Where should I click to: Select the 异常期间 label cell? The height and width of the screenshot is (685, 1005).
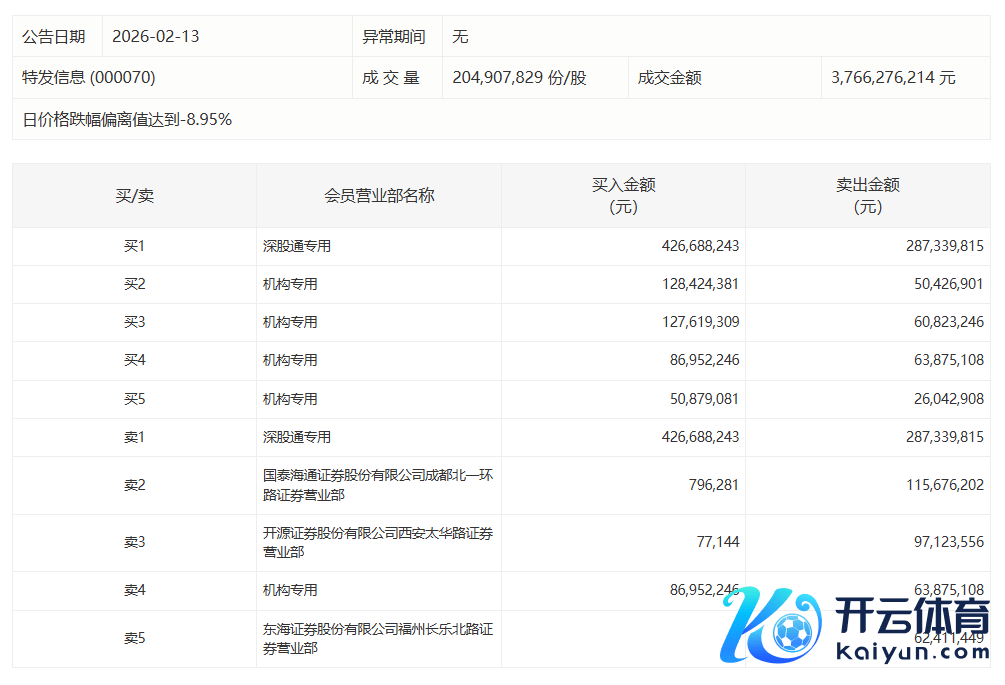pyautogui.click(x=393, y=37)
